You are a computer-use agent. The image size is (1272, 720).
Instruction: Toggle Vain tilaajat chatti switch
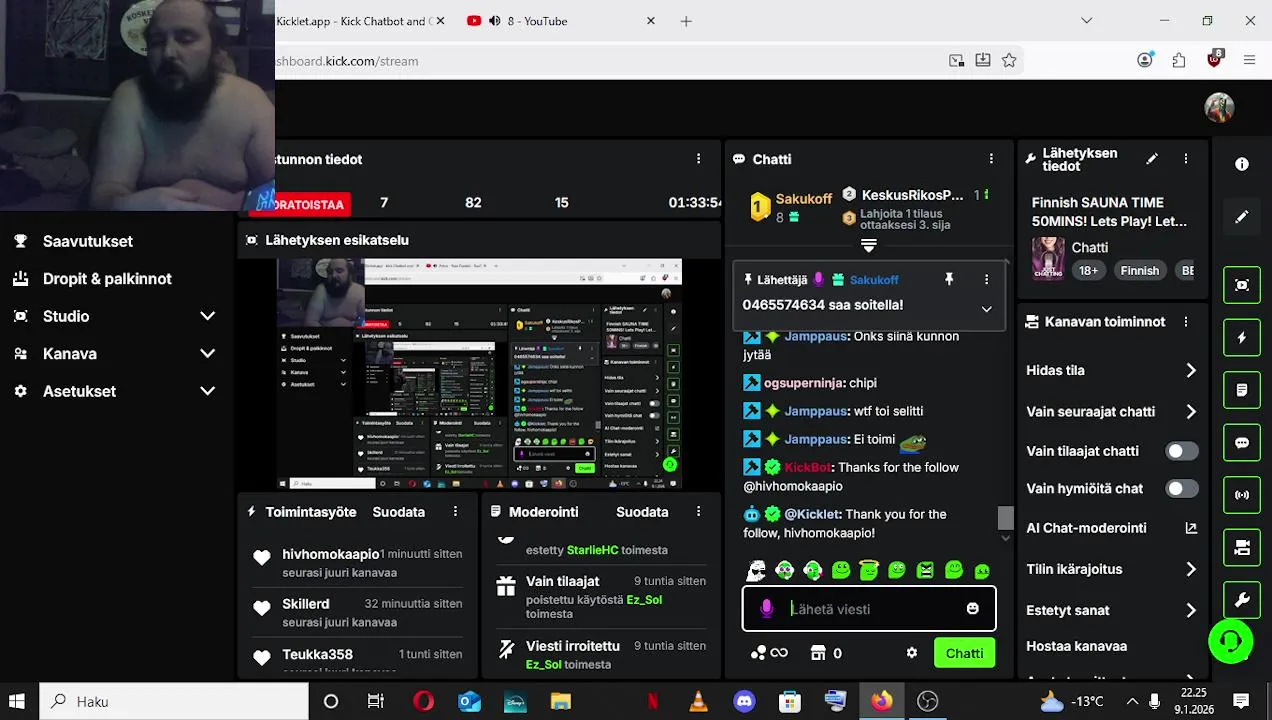(1182, 451)
